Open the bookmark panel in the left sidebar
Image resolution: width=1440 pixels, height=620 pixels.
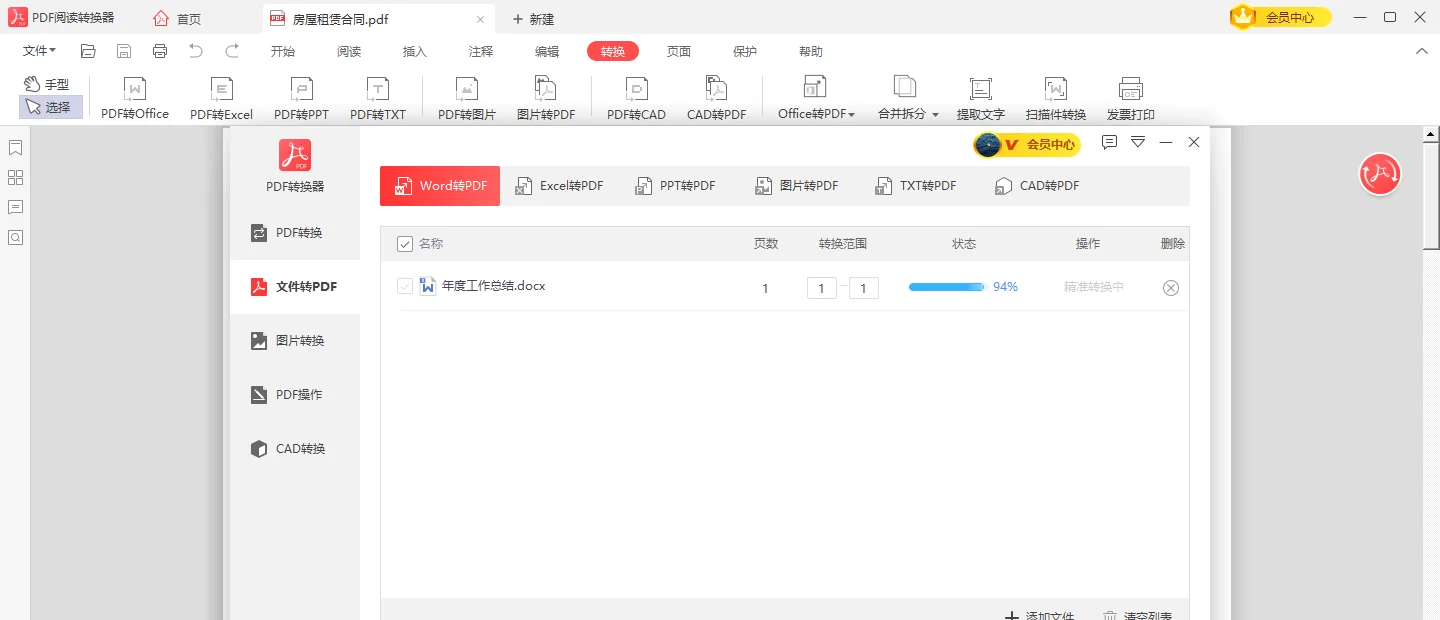15,148
